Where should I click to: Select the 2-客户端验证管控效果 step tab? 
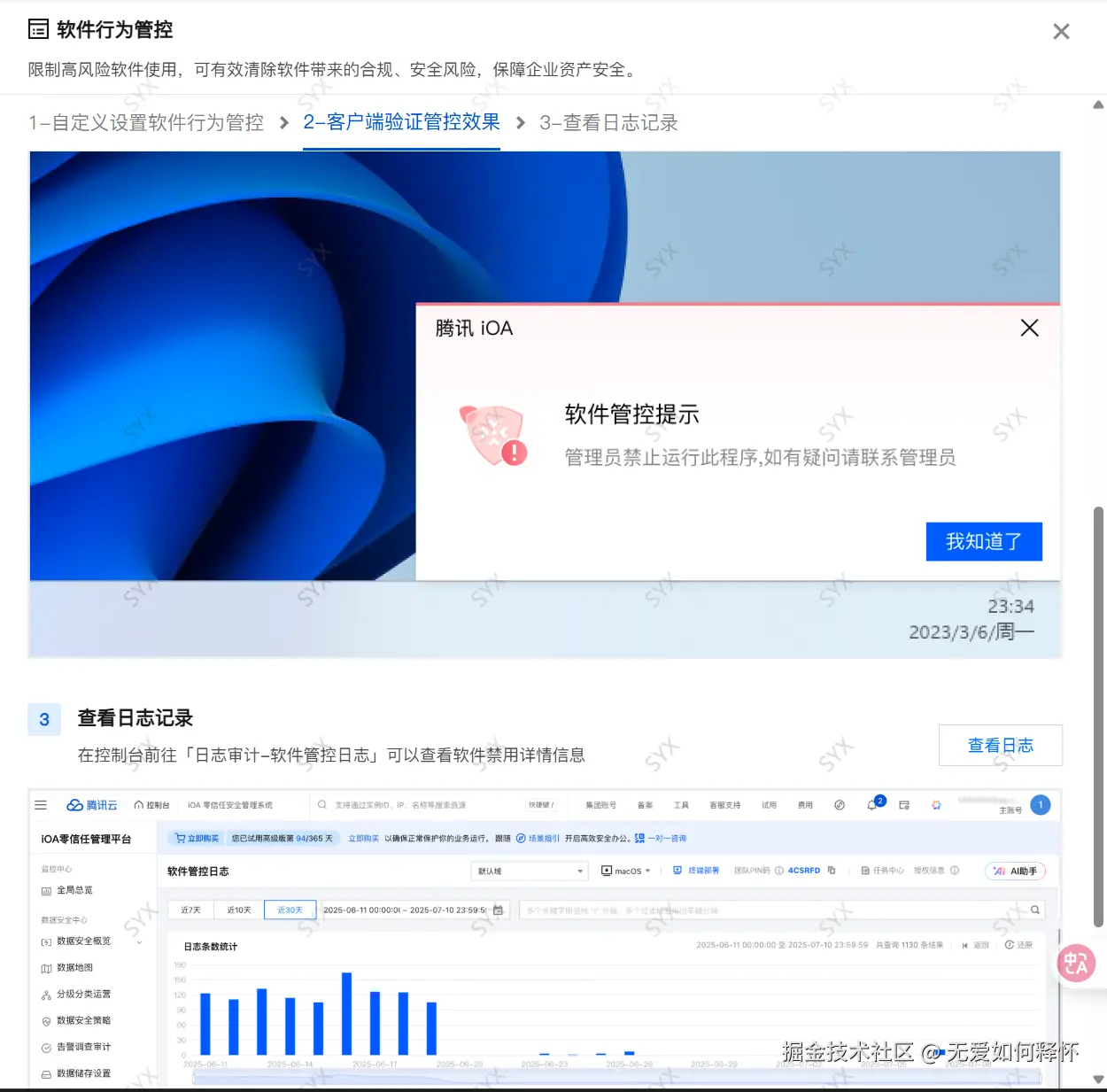point(401,122)
